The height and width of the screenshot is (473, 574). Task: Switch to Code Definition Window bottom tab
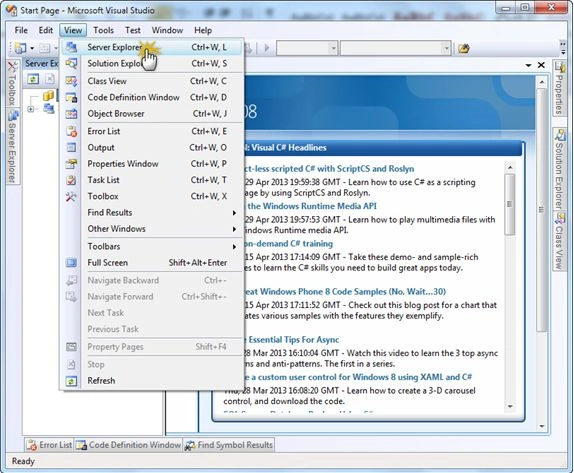pos(128,445)
